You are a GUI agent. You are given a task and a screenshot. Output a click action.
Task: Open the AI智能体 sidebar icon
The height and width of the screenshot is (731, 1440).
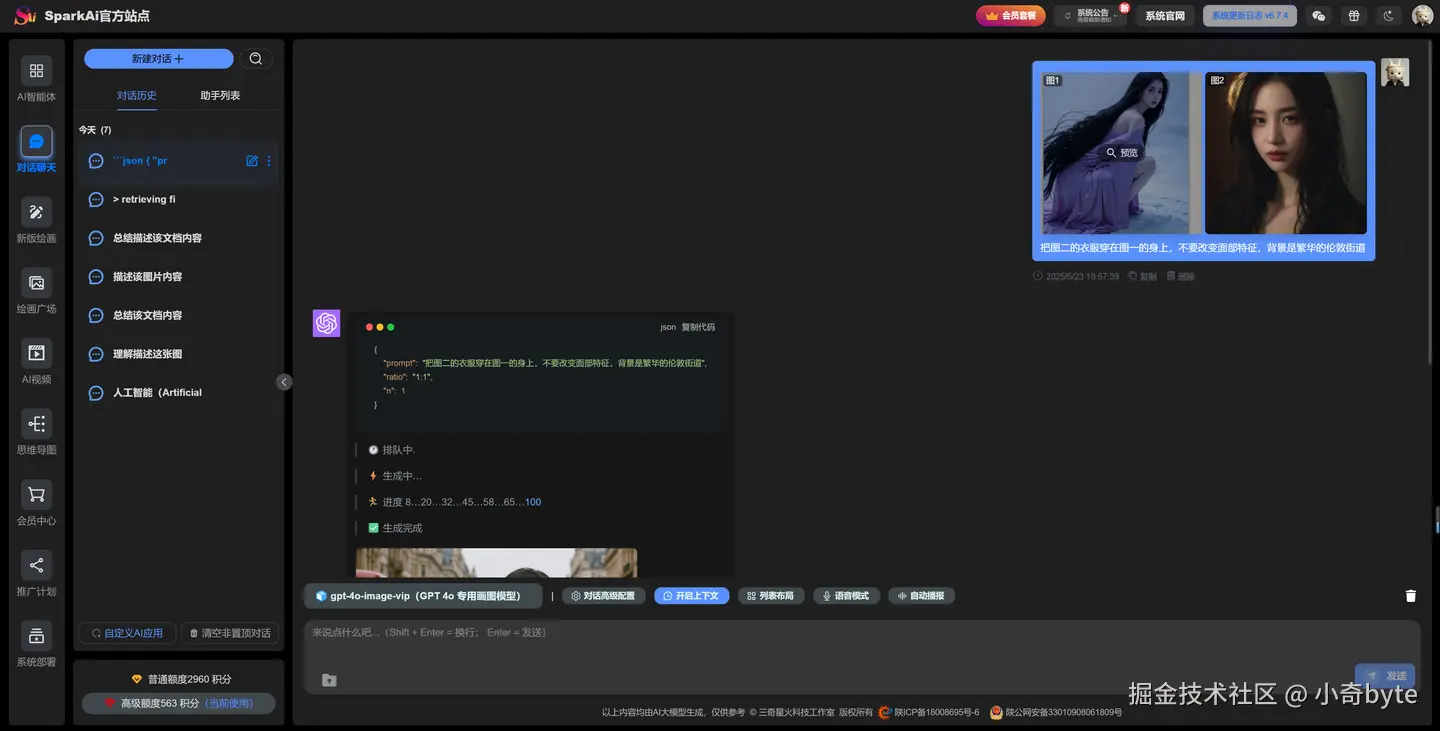[x=36, y=71]
